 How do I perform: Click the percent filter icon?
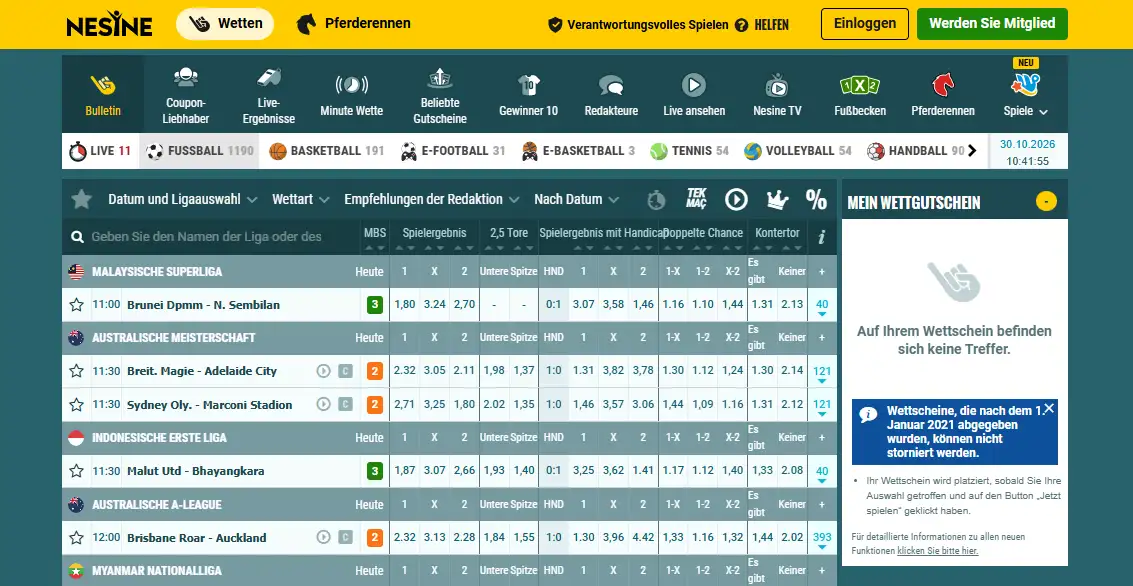coord(817,199)
